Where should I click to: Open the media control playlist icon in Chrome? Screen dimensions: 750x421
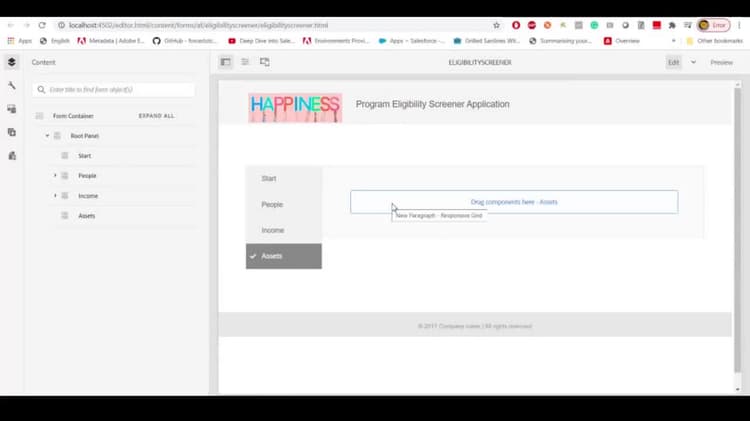[x=688, y=25]
